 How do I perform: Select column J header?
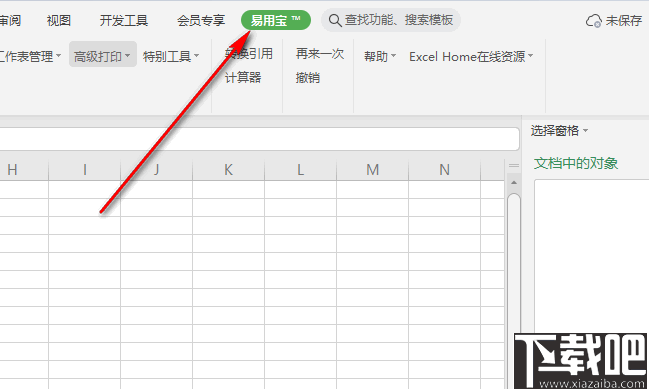156,170
